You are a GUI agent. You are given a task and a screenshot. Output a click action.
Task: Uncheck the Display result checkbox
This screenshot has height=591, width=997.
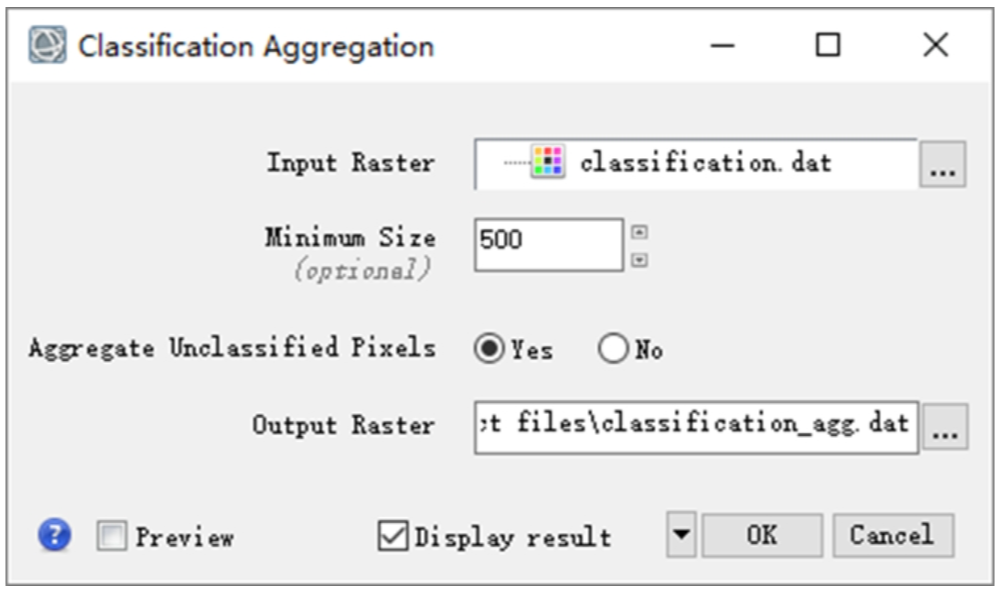[x=393, y=536]
